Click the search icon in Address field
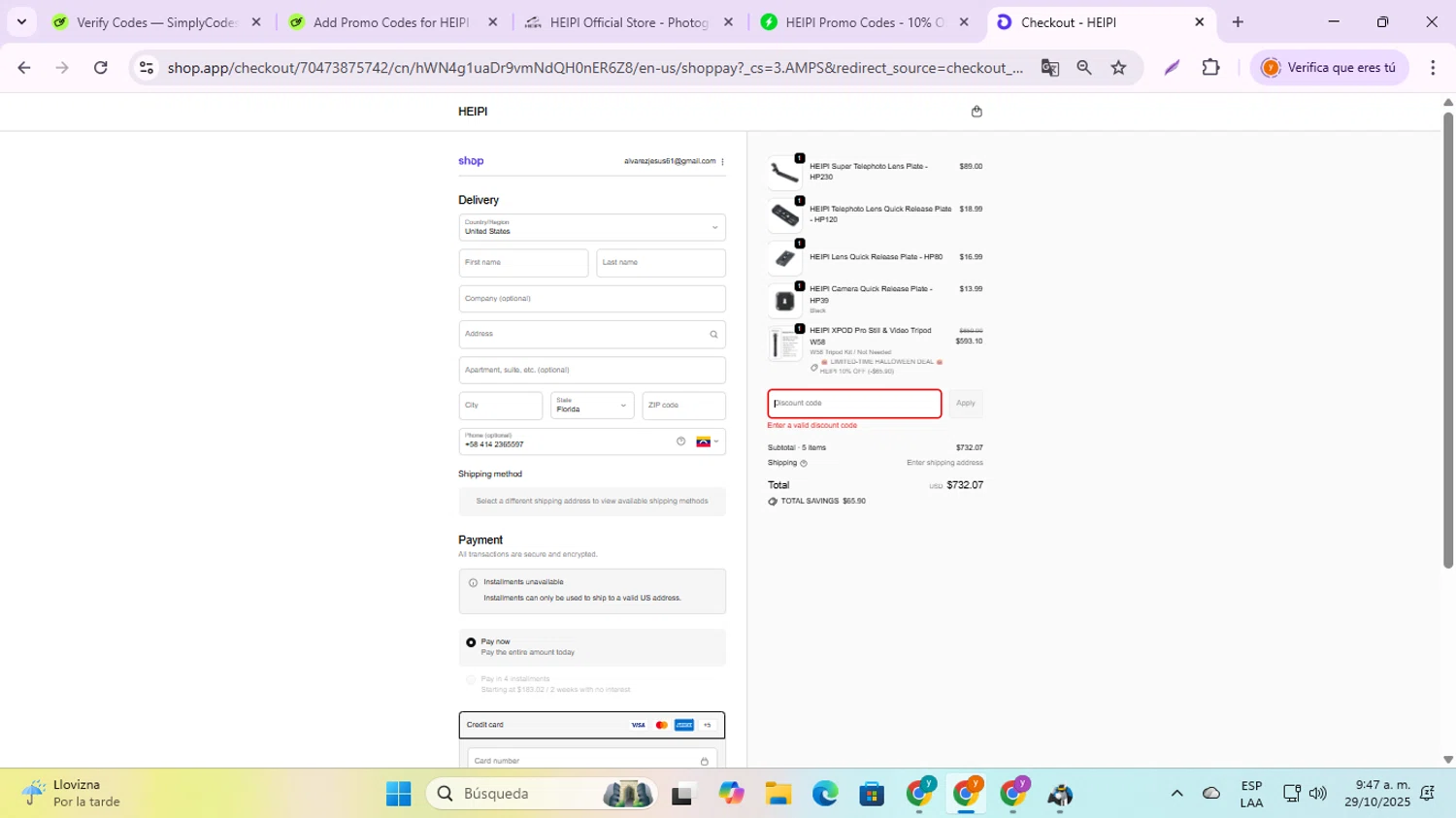Viewport: 1456px width, 818px height. 713,335
